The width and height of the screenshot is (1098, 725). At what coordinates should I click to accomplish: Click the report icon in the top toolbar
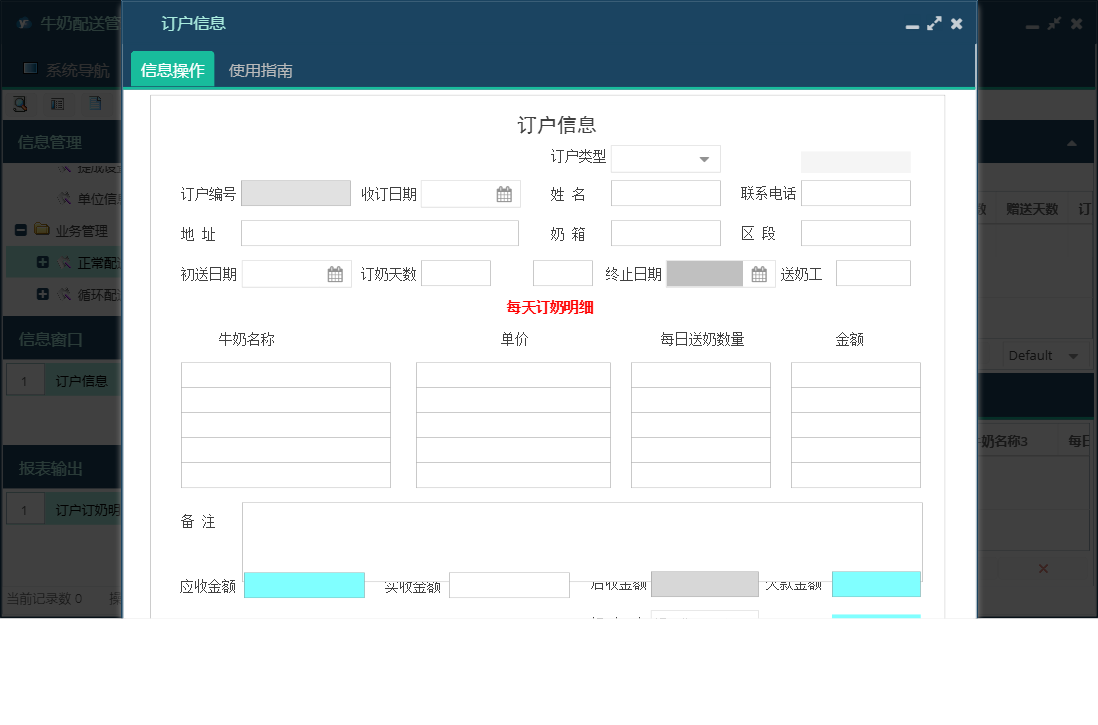[57, 103]
